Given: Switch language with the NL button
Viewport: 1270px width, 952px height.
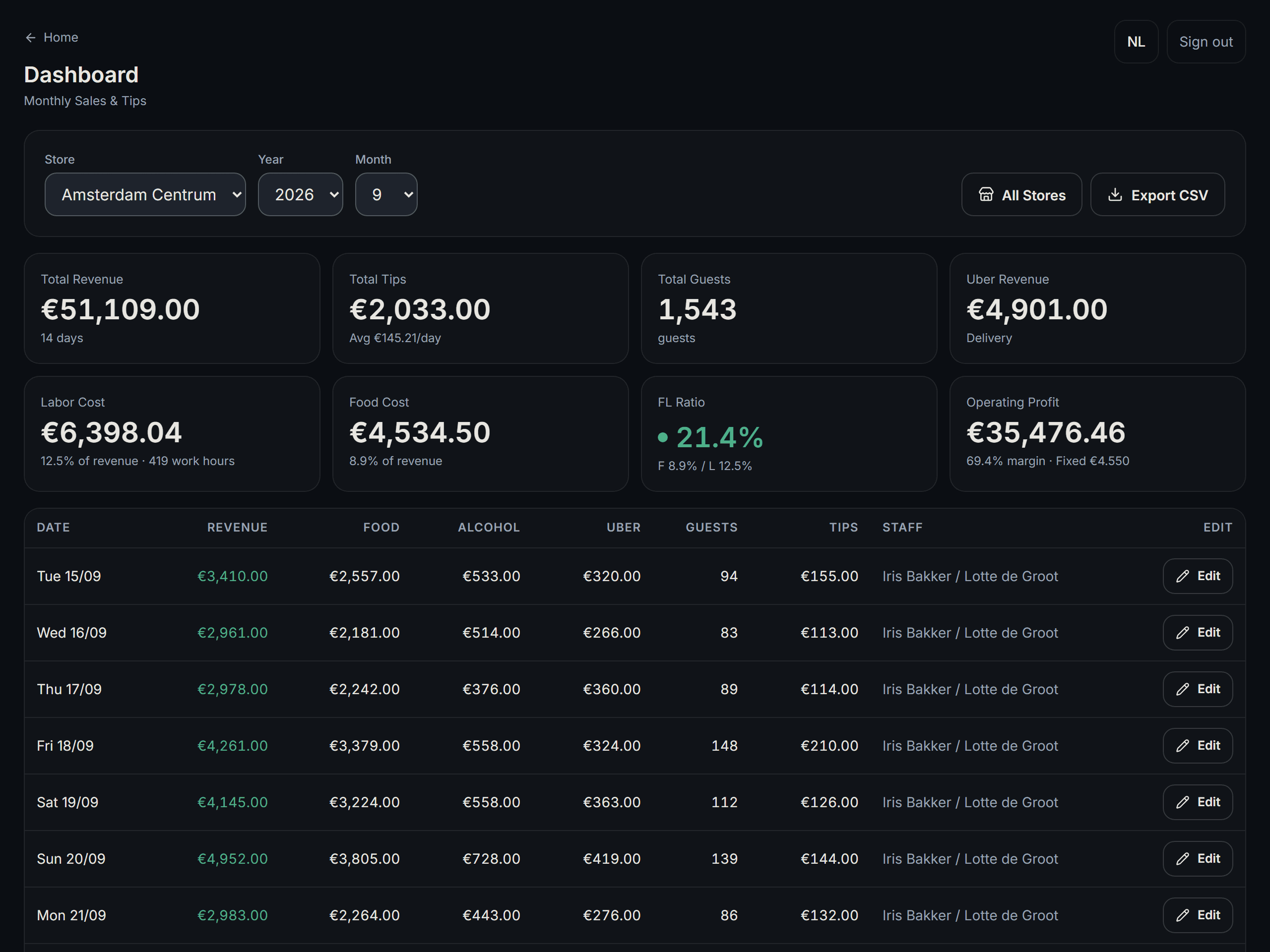Looking at the screenshot, I should pyautogui.click(x=1136, y=42).
